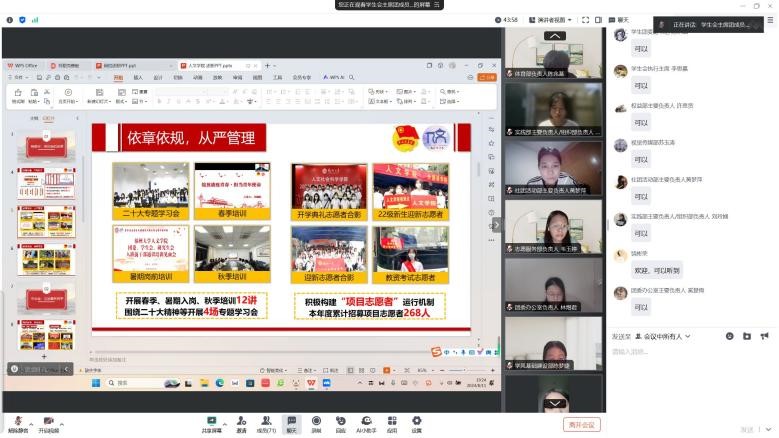Viewport: 779px width, 438px height.
Task: Open the Share Screen (共享屏幕) option
Action: tap(211, 423)
